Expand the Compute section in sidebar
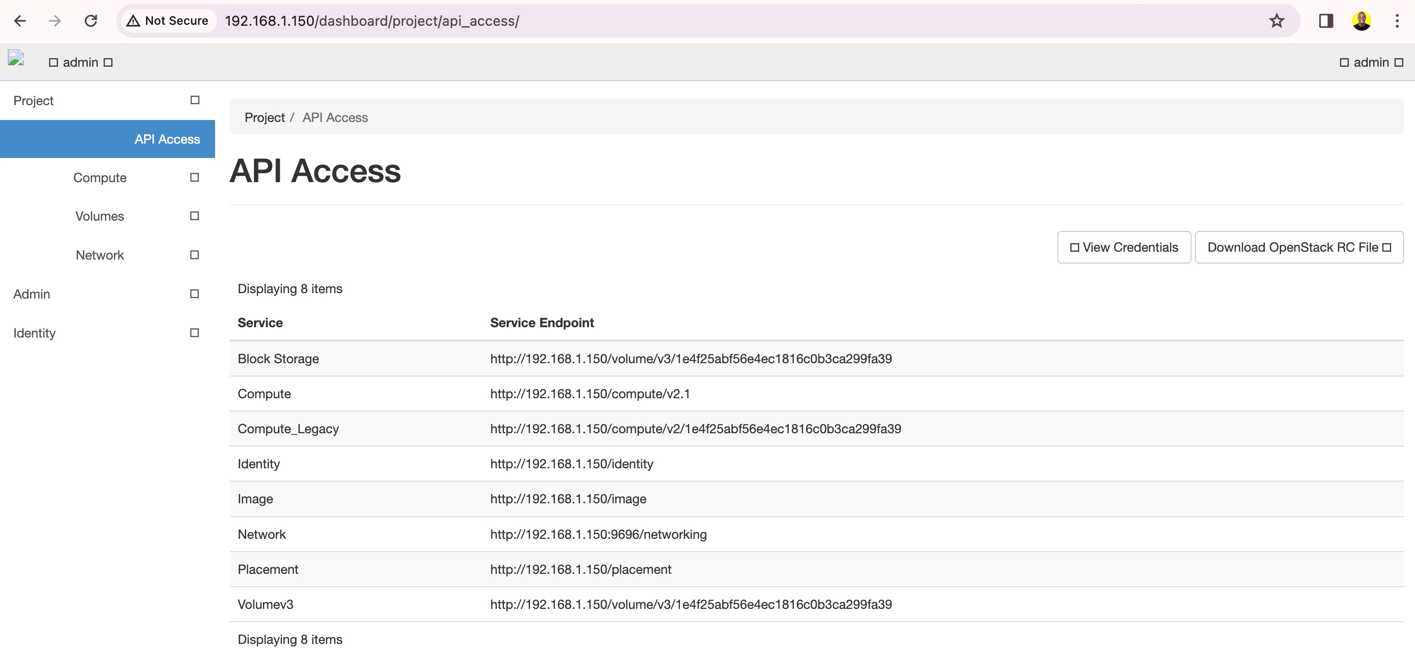 [x=100, y=177]
